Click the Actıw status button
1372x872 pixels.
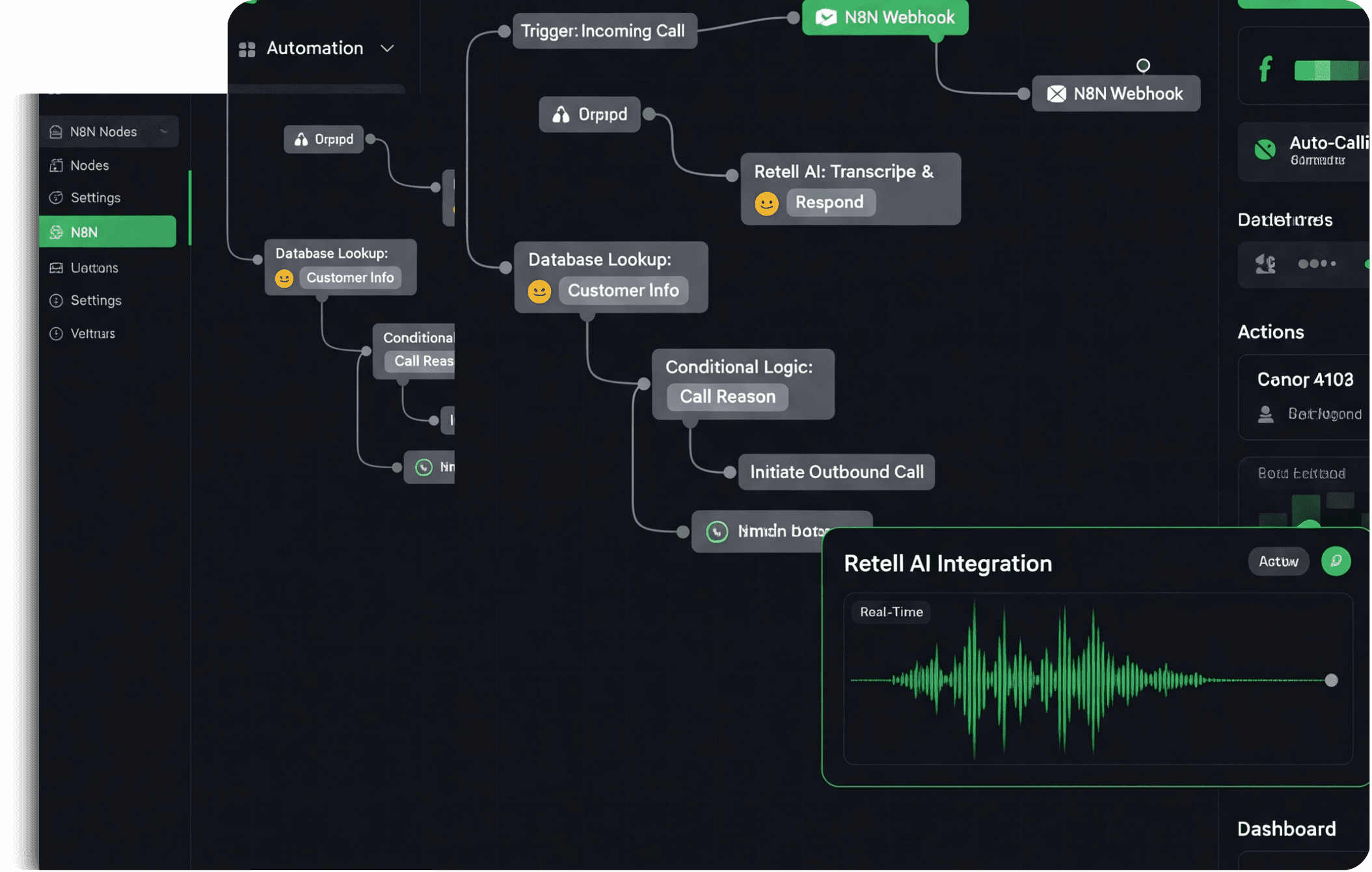[1278, 562]
